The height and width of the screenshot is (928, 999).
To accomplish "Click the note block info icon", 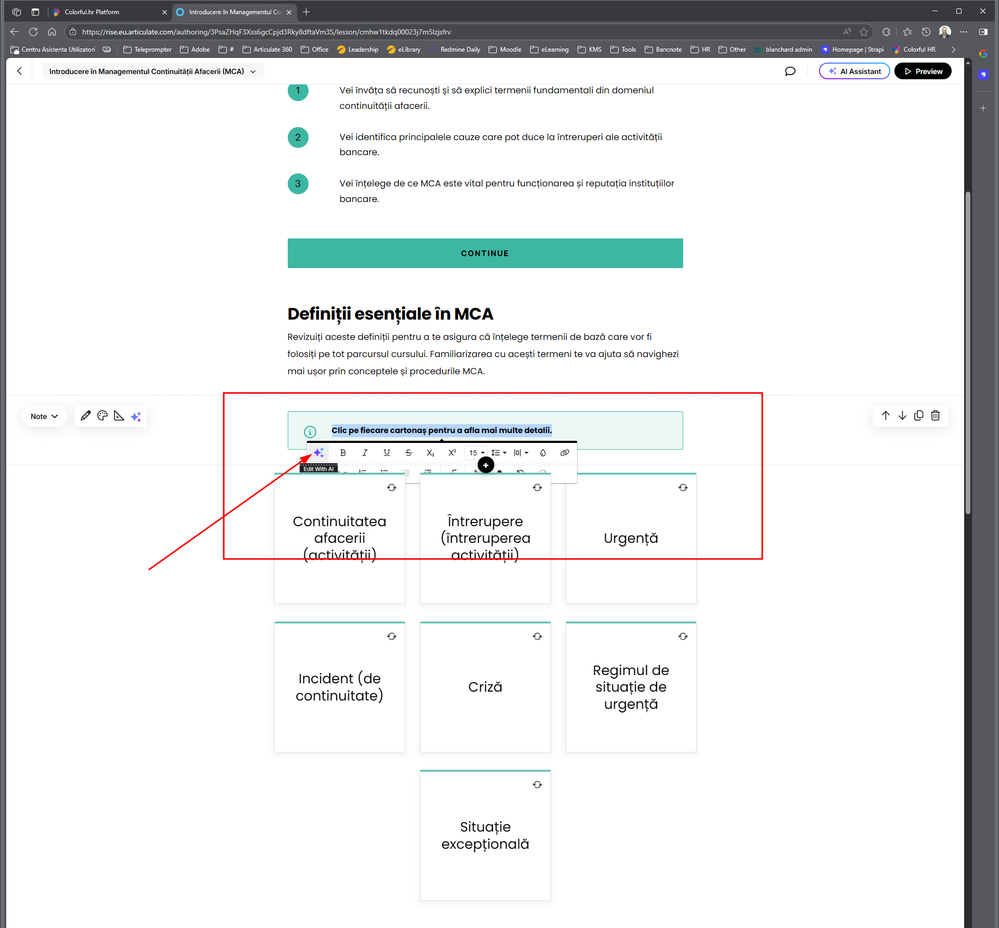I will [310, 431].
